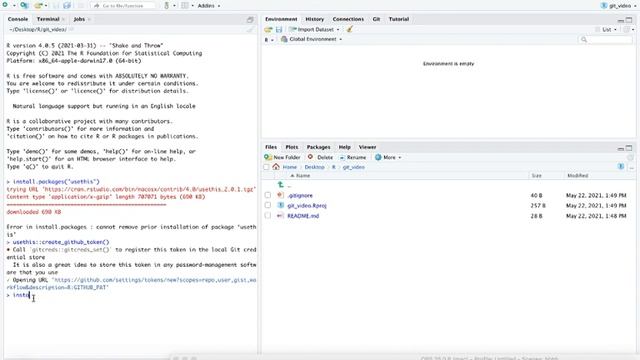Click the go up directory green arrow
Screen dimensions: 640x360
tap(280, 185)
